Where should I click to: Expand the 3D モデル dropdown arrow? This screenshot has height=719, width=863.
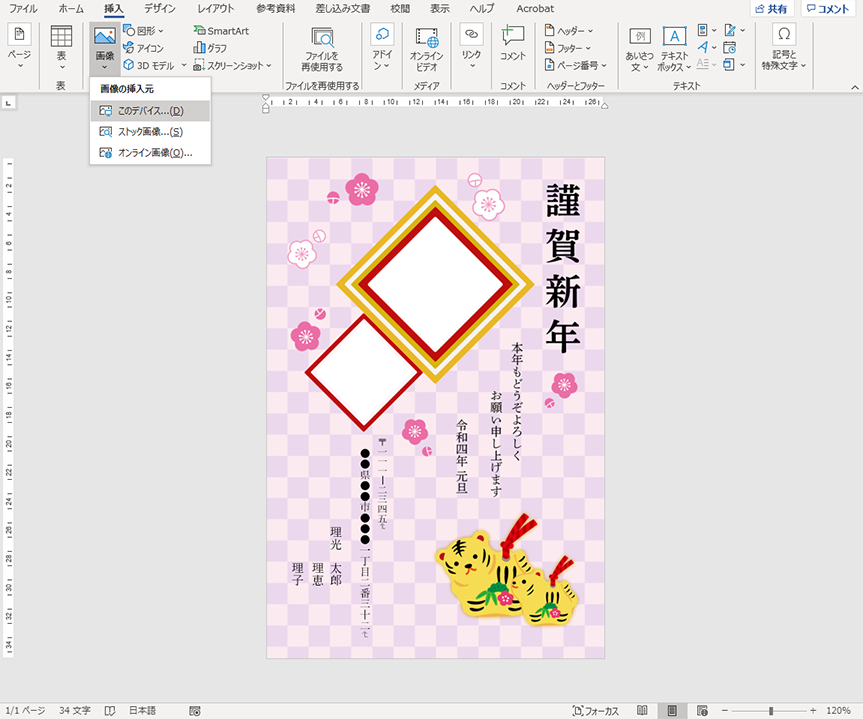pyautogui.click(x=184, y=65)
